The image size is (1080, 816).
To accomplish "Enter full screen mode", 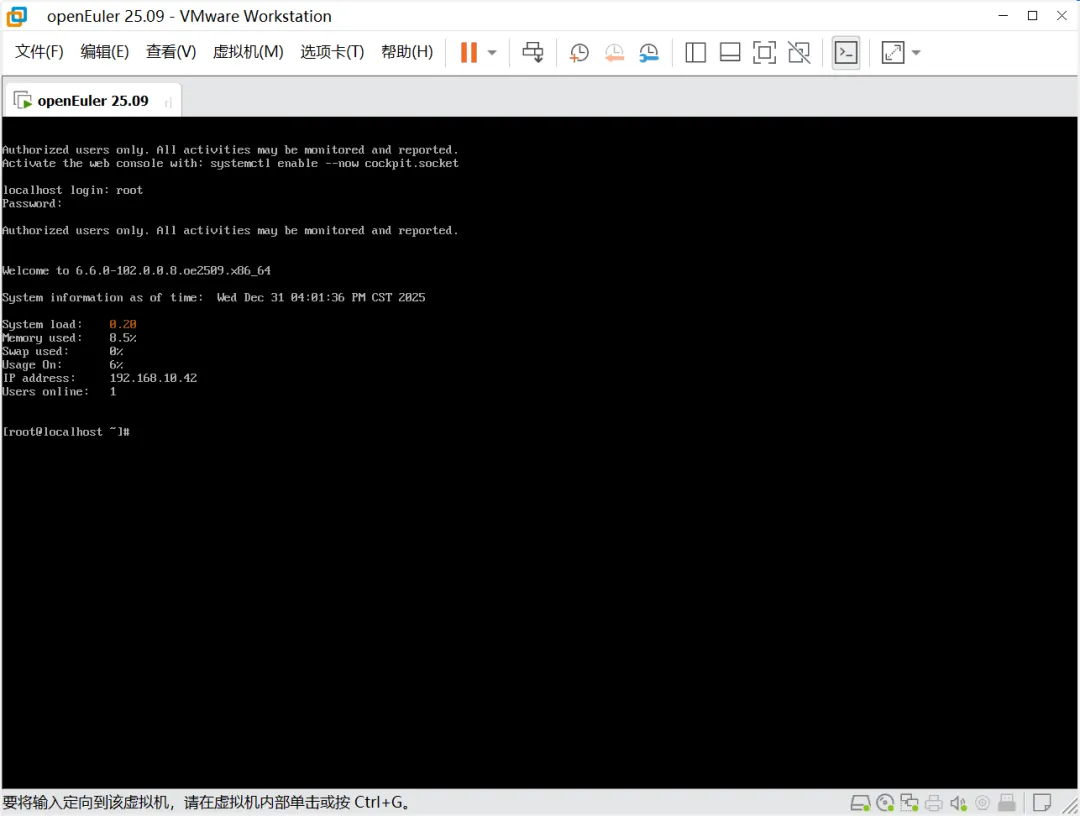I will click(765, 52).
